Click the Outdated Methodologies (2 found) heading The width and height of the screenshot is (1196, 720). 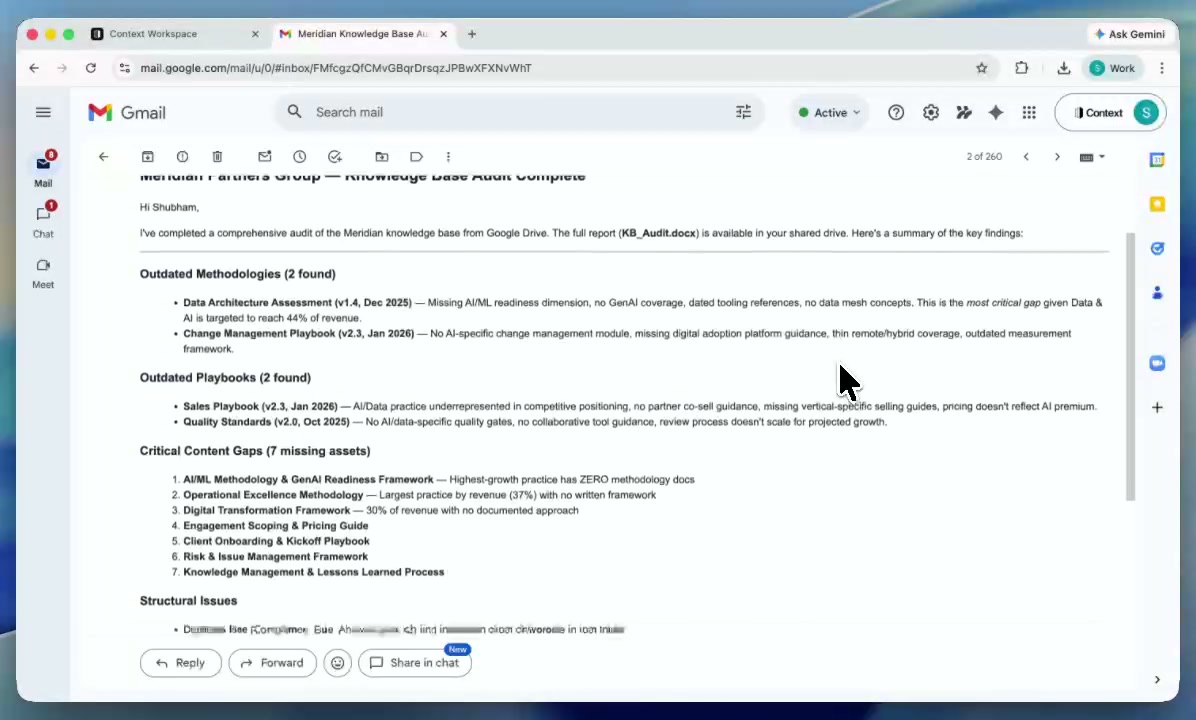237,274
